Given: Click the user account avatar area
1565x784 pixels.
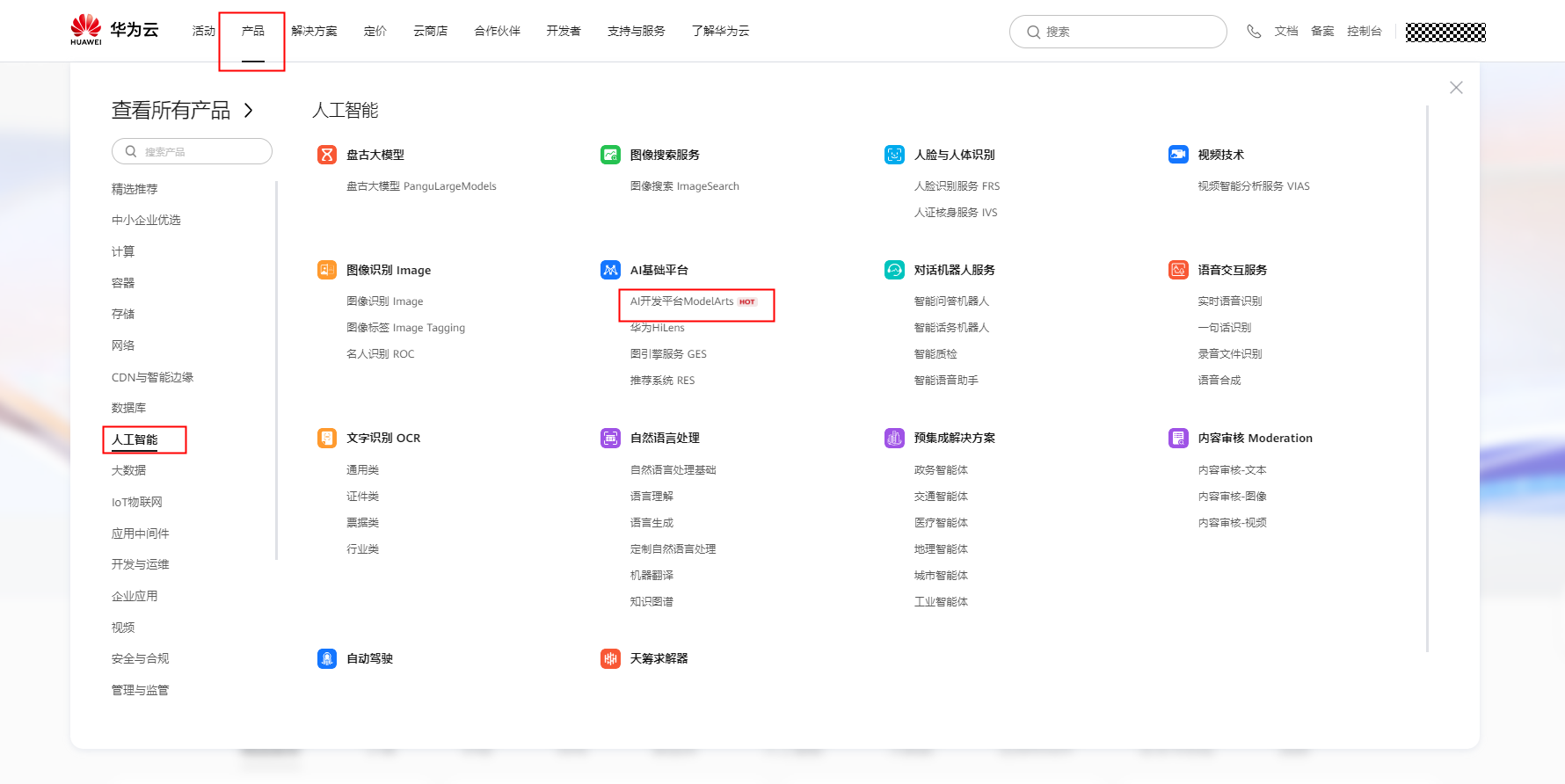Looking at the screenshot, I should 1445,32.
